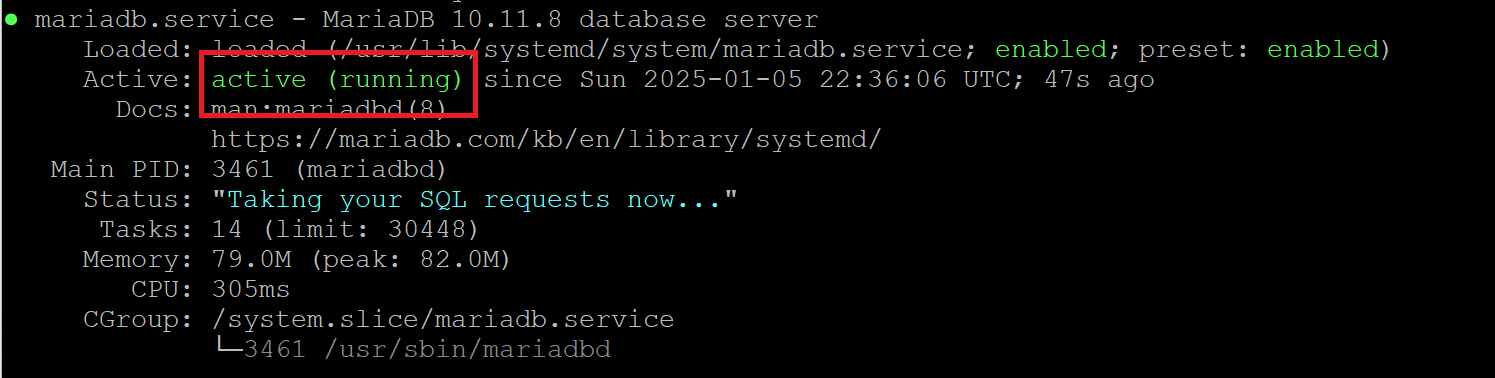1495x378 pixels.
Task: Click the /system.slice/mariadb.service CGroup path
Action: tap(443, 320)
